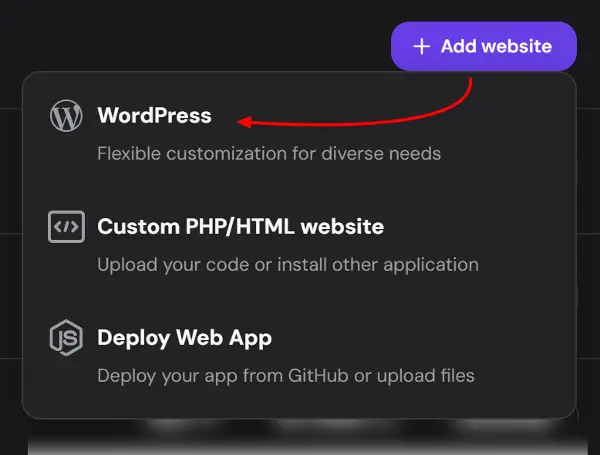The height and width of the screenshot is (455, 600).
Task: Select the code brackets icon
Action: (67, 227)
